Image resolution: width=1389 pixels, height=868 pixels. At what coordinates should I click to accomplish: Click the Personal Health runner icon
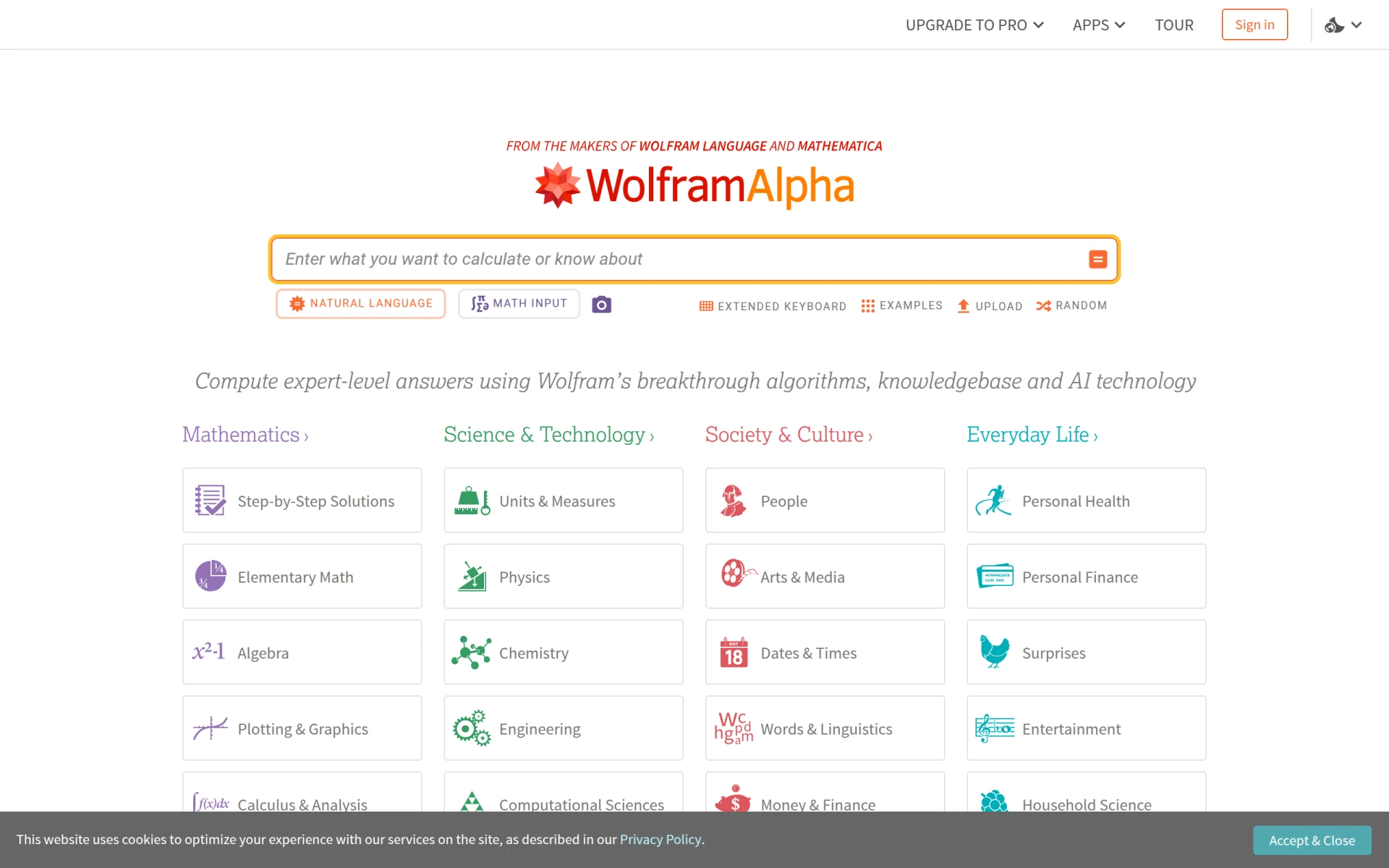993,500
